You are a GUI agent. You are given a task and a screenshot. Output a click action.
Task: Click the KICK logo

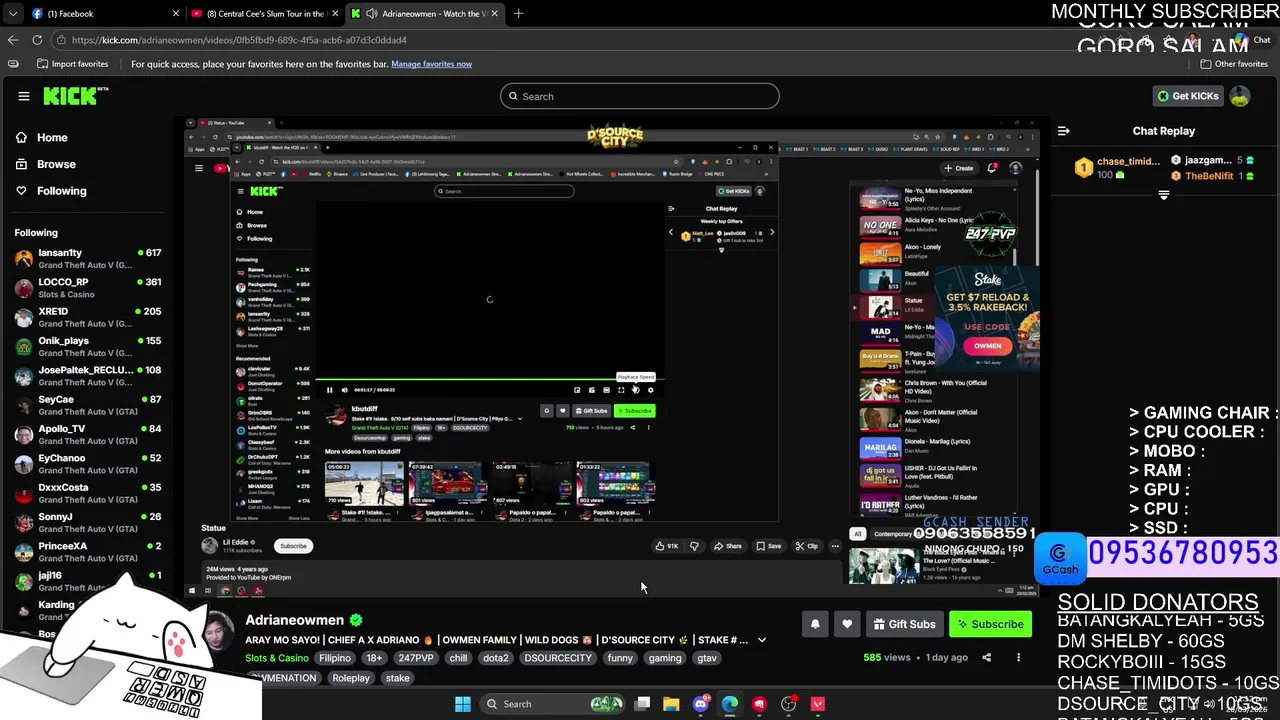(75, 96)
